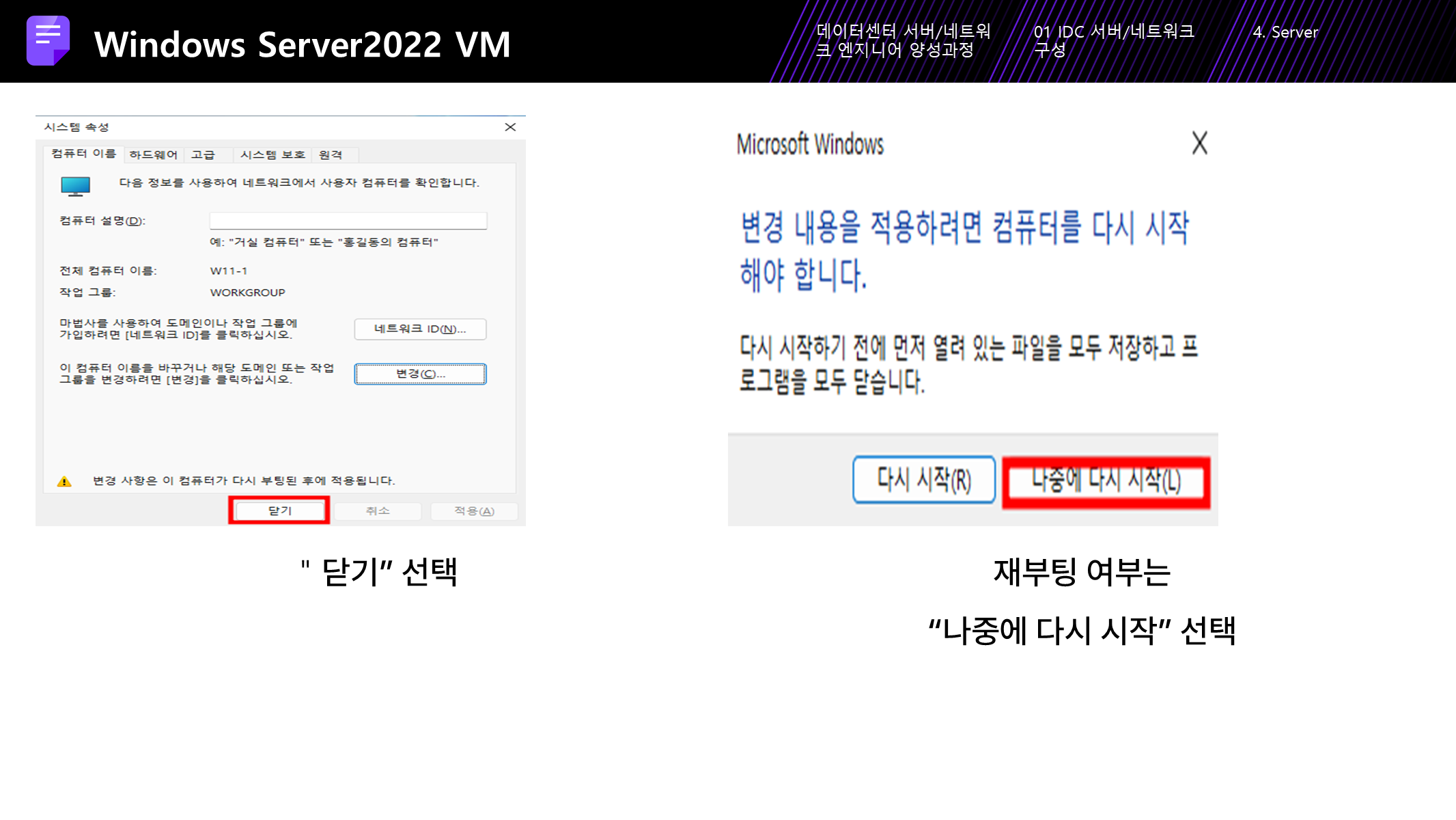Image resolution: width=1456 pixels, height=820 pixels.
Task: Click the yellow warning triangle icon
Action: point(64,481)
